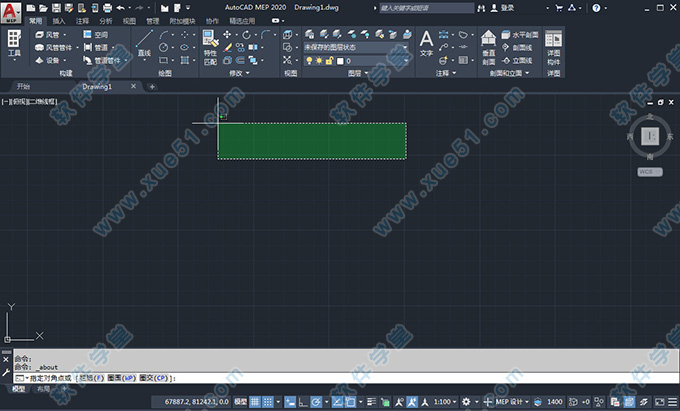Switch to the 管理 ribbon tab
The height and width of the screenshot is (411, 680).
click(x=152, y=21)
